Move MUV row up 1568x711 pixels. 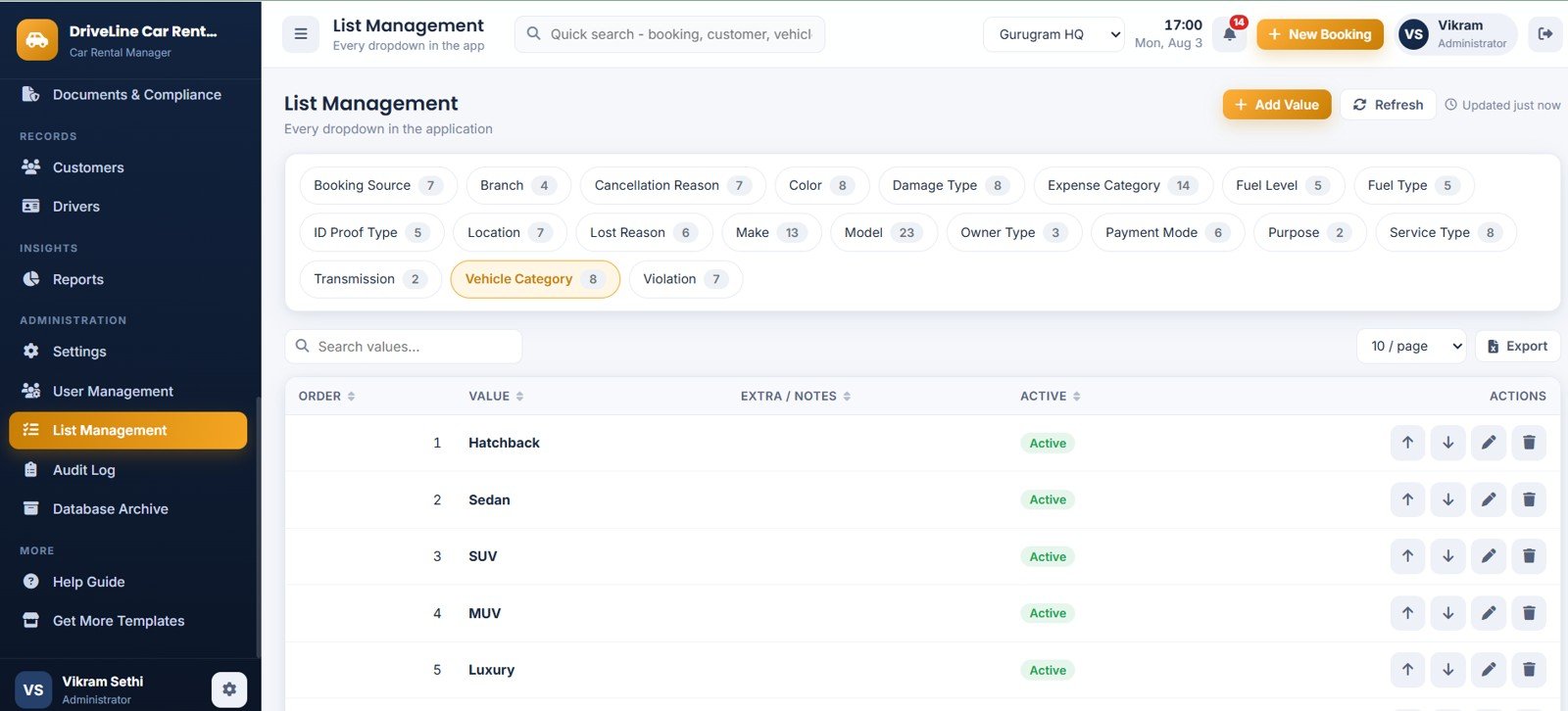click(1407, 613)
